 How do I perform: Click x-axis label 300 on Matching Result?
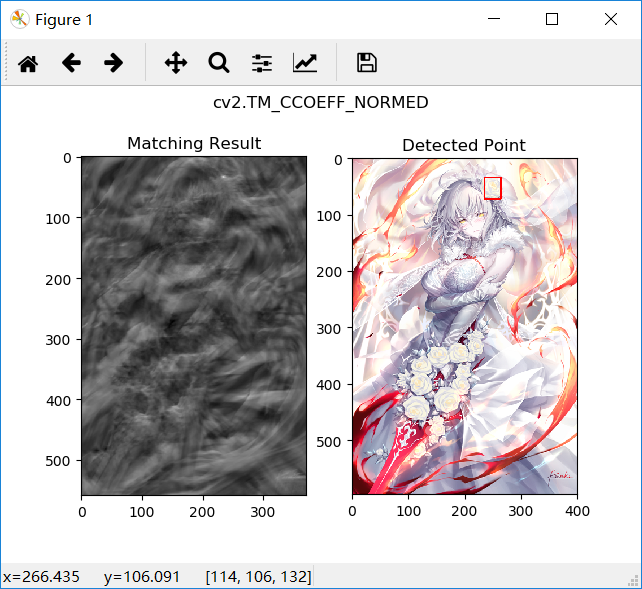click(262, 512)
